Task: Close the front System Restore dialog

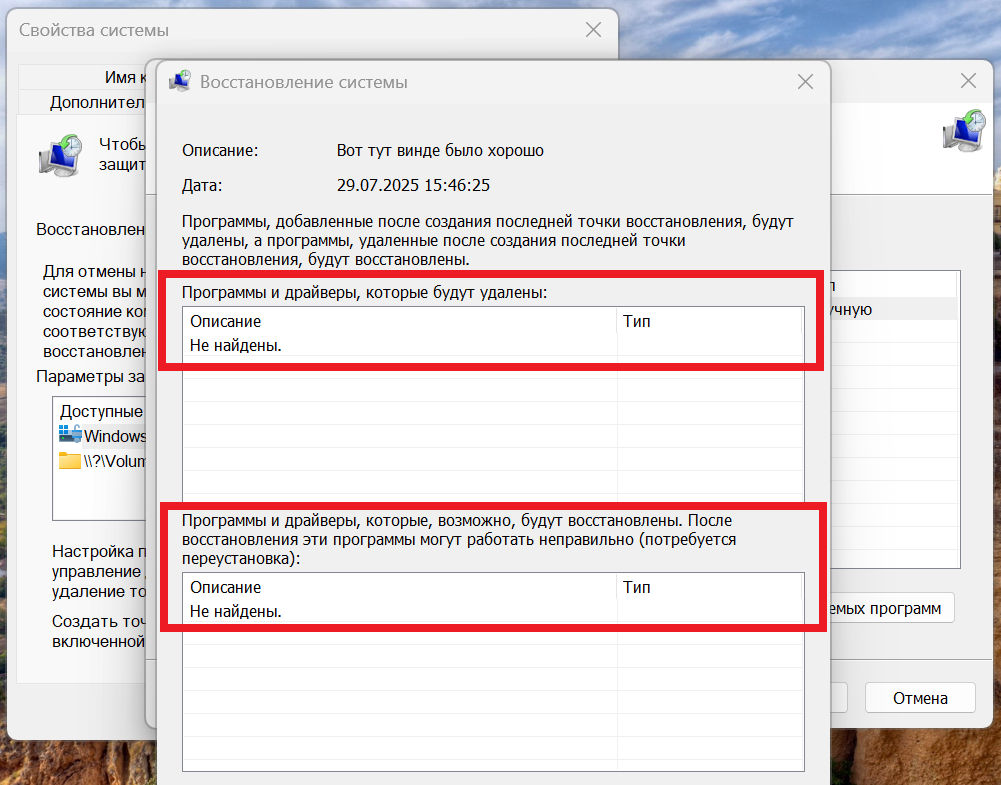Action: (805, 82)
